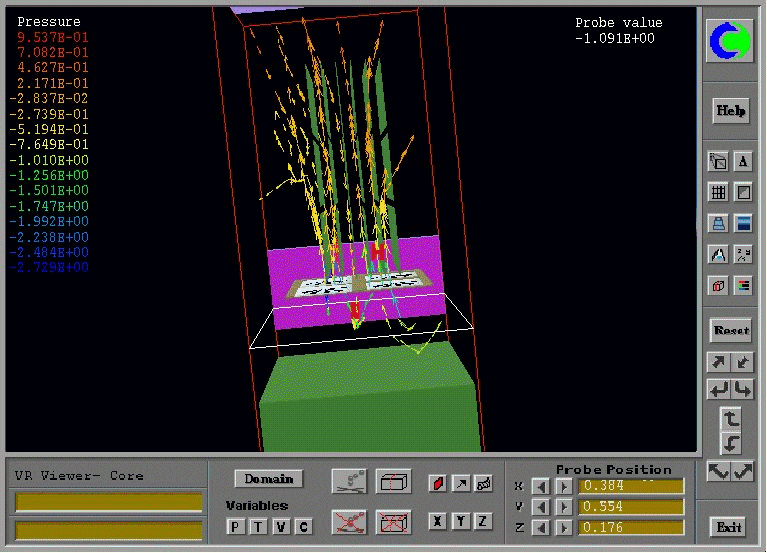Increase probe X position with right arrow
The width and height of the screenshot is (767, 553).
[563, 486]
